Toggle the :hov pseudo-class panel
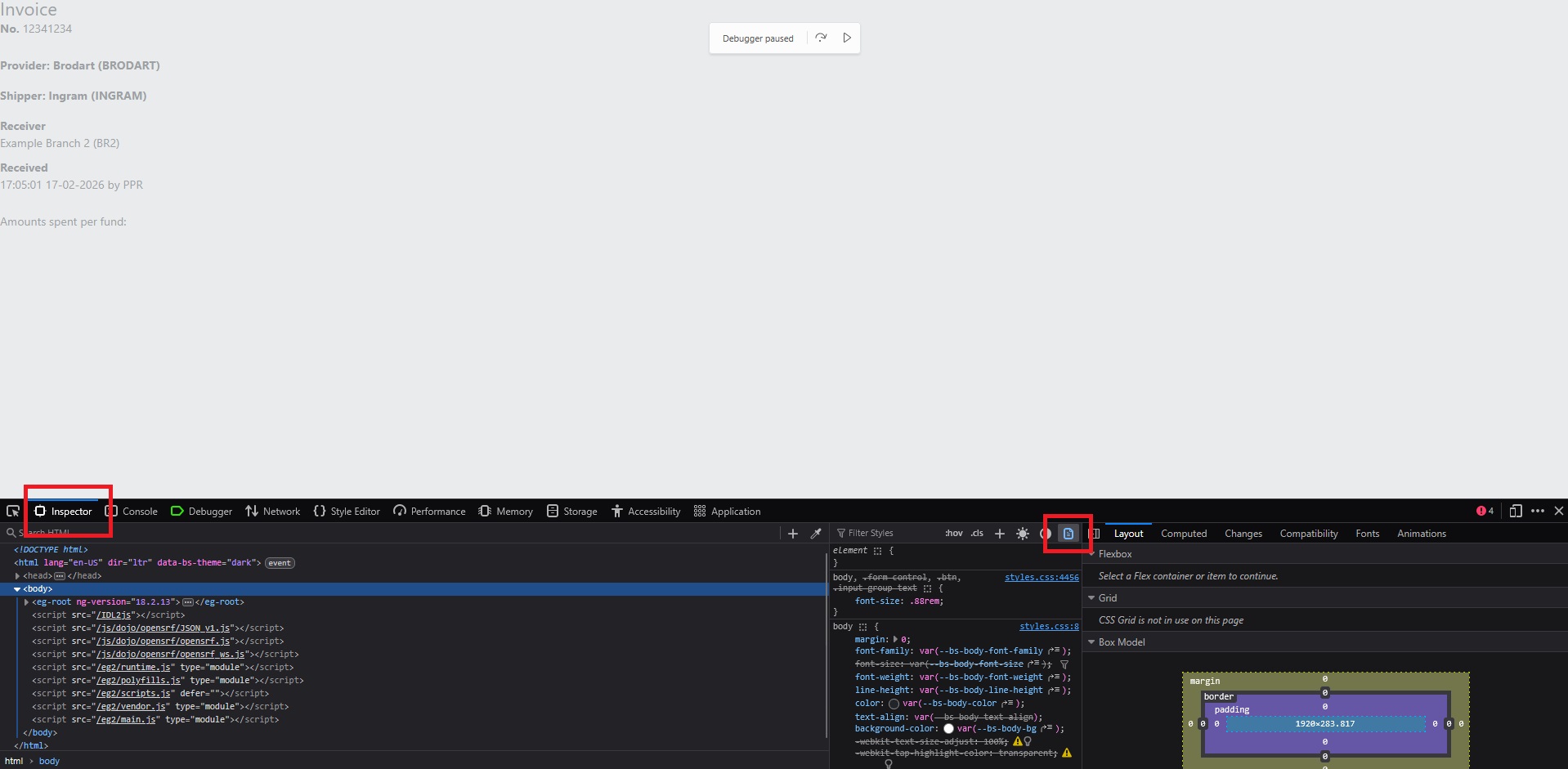This screenshot has height=769, width=1568. pos(953,534)
